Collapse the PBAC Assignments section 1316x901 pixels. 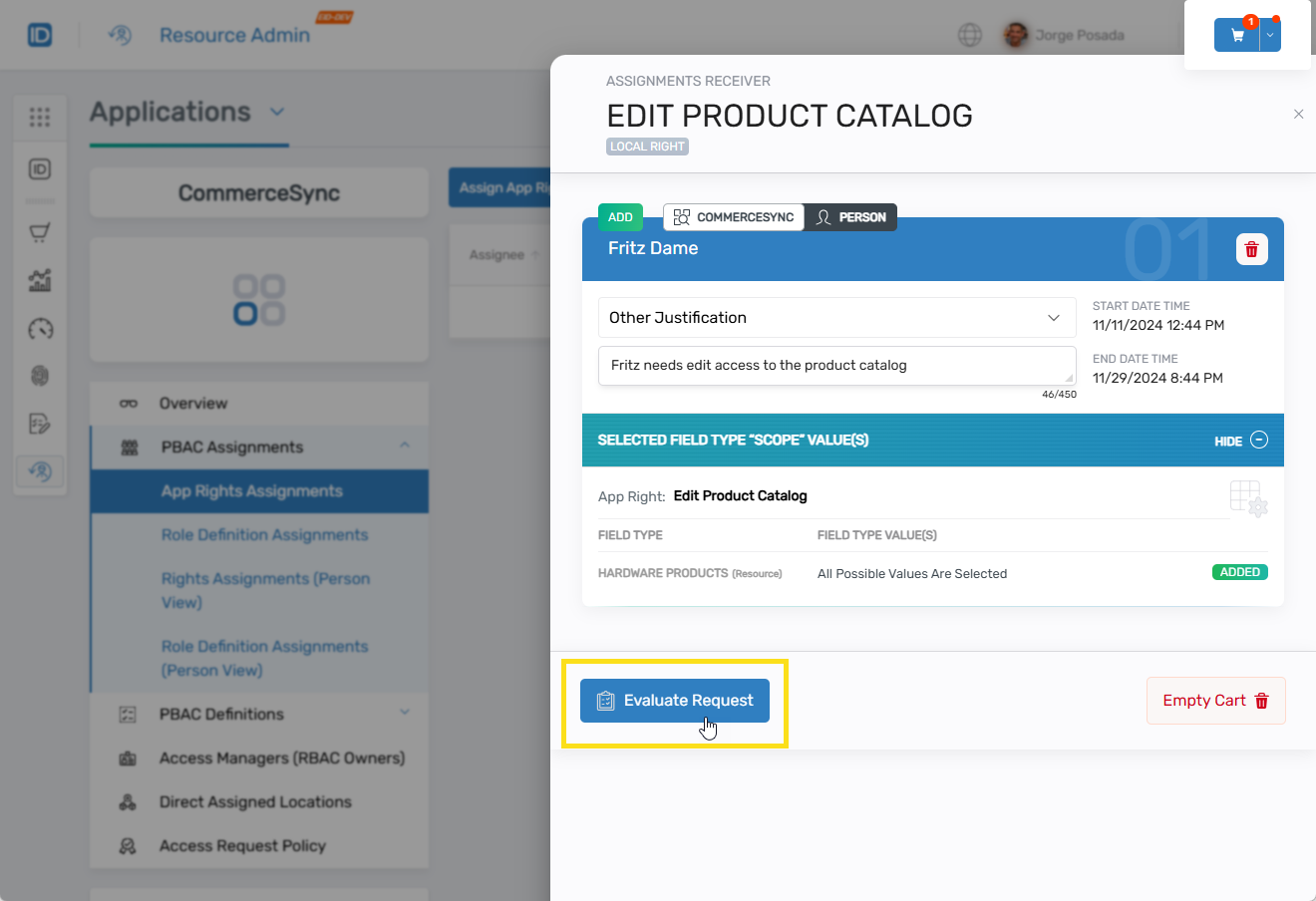[x=405, y=447]
